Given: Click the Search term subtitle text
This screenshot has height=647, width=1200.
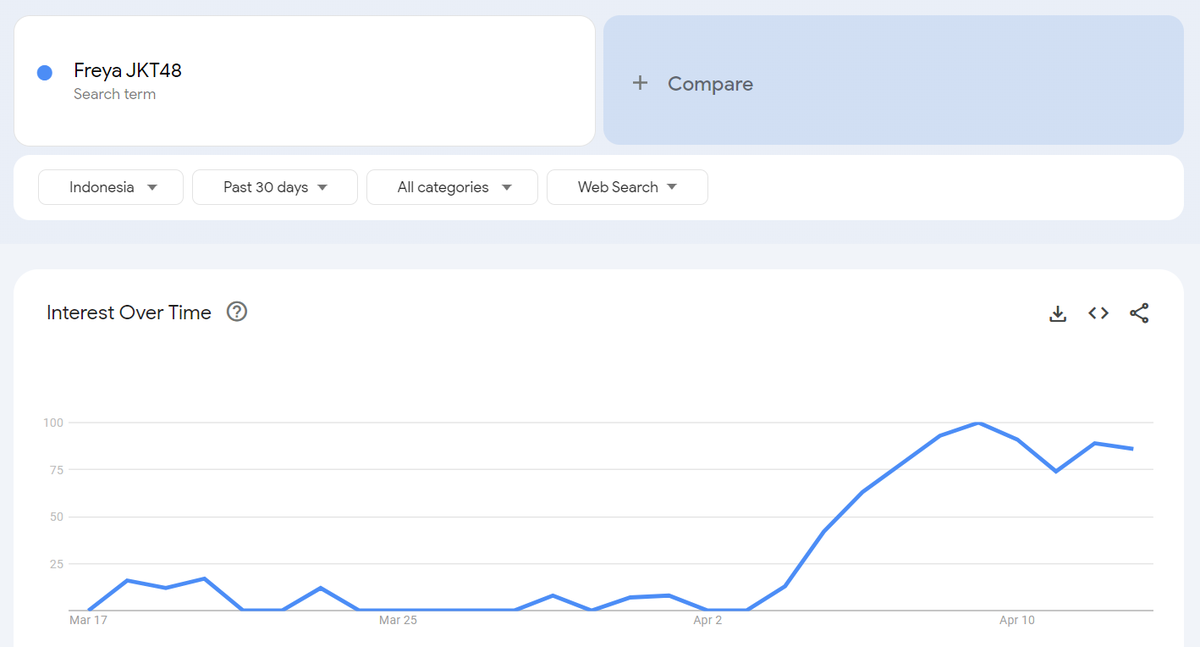Looking at the screenshot, I should [x=114, y=94].
